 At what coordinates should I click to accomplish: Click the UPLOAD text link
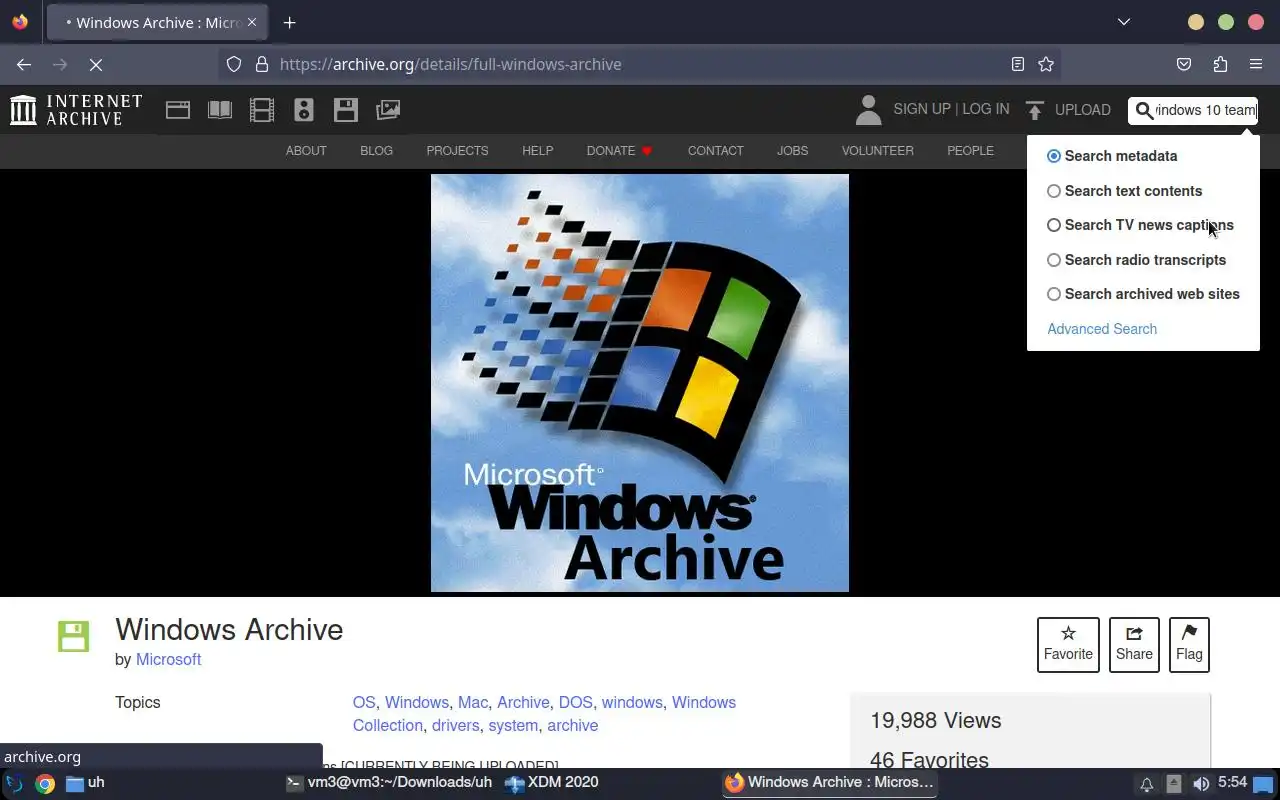point(1083,110)
